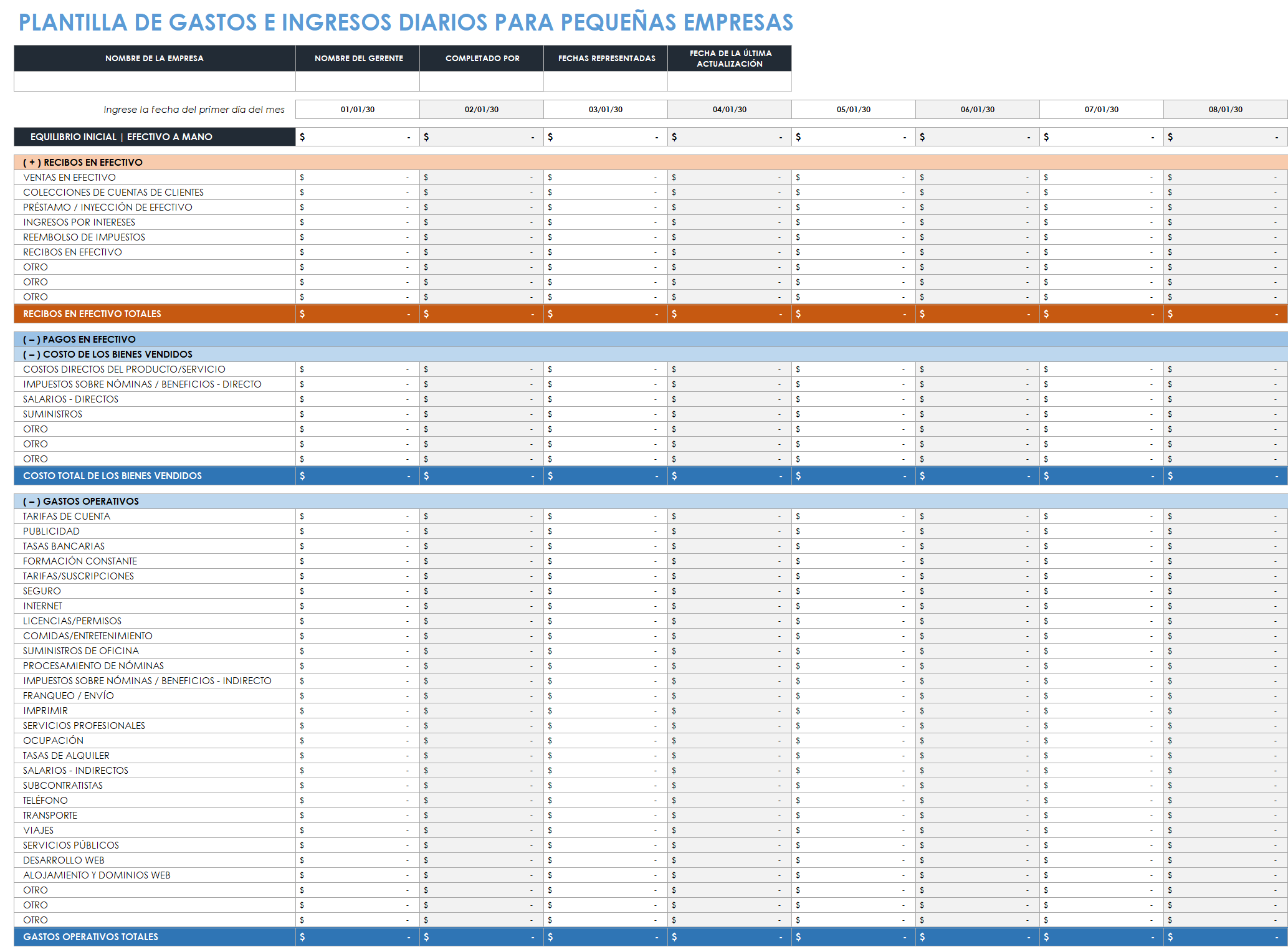Click the COLECCIONES DE CUENTAS DE CLIENTES row label
Viewport: 1288px width, 952px height.
tap(113, 193)
